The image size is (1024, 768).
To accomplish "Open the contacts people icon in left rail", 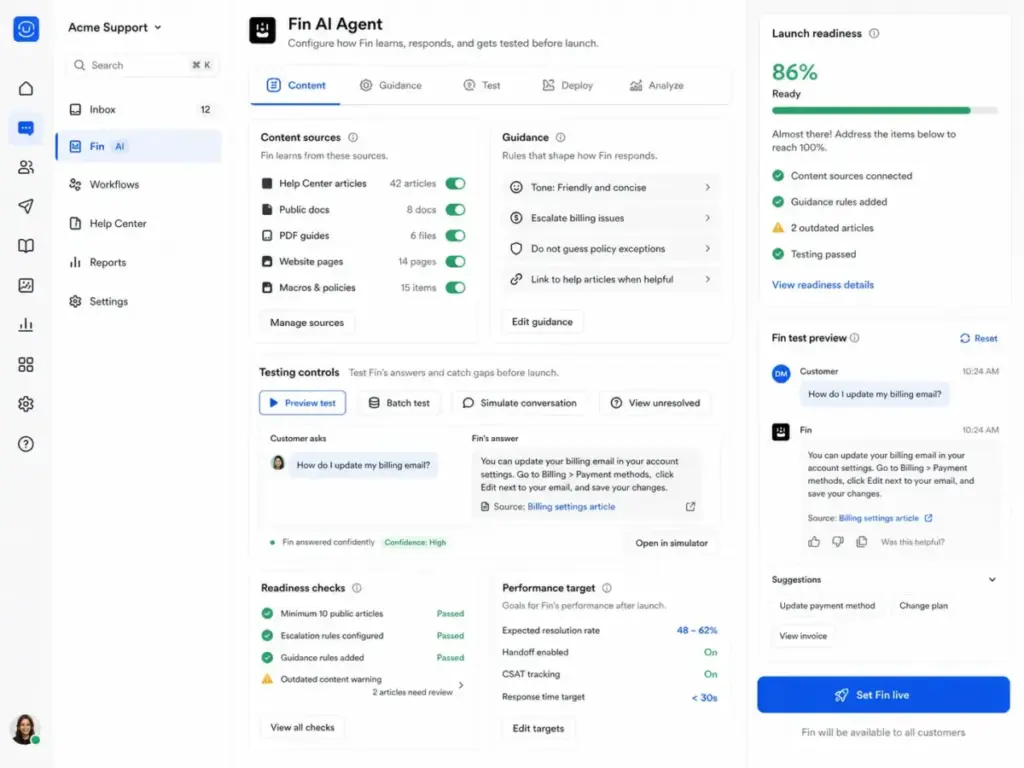I will tap(25, 167).
